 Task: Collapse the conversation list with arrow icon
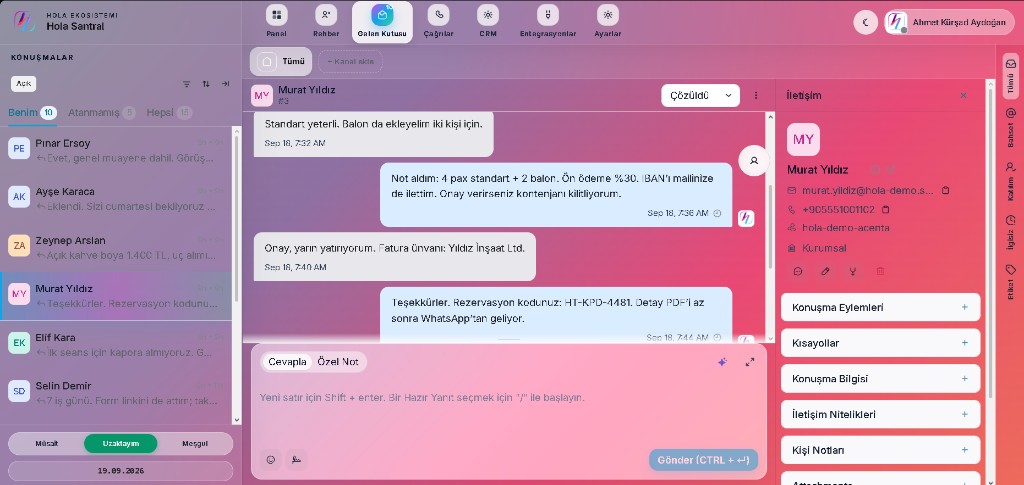click(225, 84)
